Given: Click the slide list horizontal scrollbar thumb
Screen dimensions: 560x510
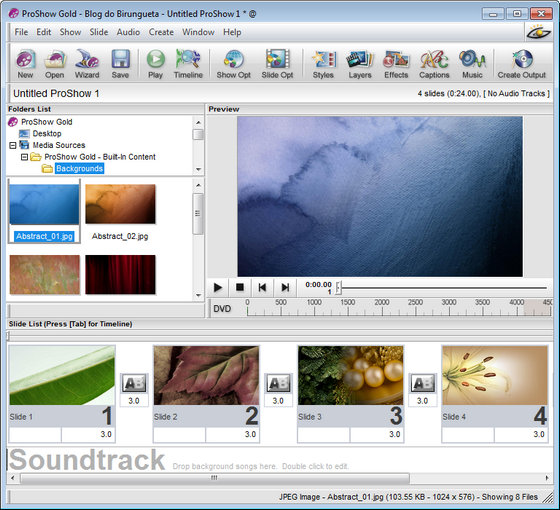Looking at the screenshot, I should click(215, 478).
